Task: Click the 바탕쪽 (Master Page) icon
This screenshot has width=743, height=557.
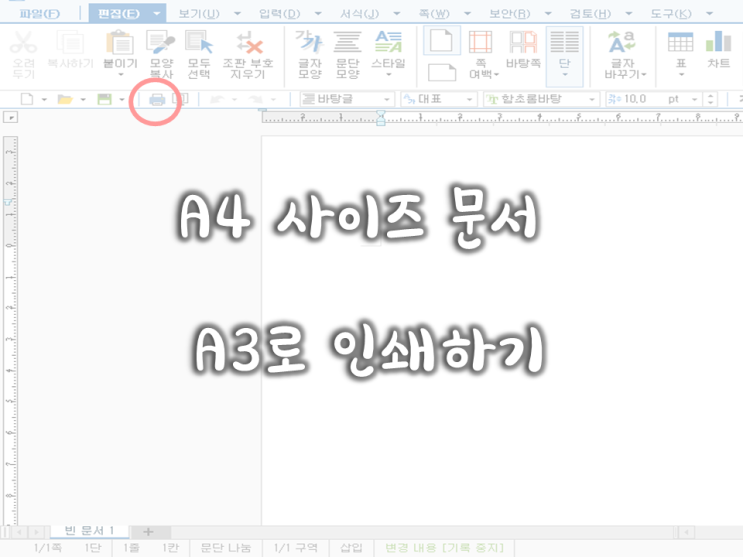Action: (x=523, y=42)
